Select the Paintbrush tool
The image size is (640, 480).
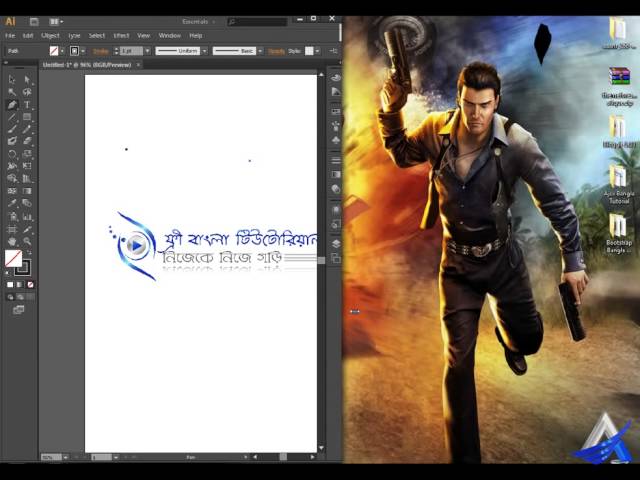12,129
